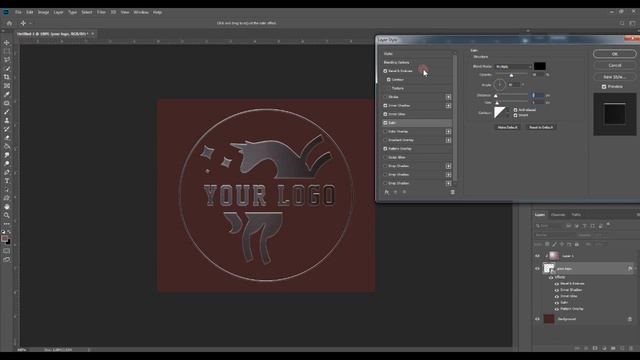Open the Move tool preset picker arrow
The width and height of the screenshot is (640, 360).
coord(31,23)
